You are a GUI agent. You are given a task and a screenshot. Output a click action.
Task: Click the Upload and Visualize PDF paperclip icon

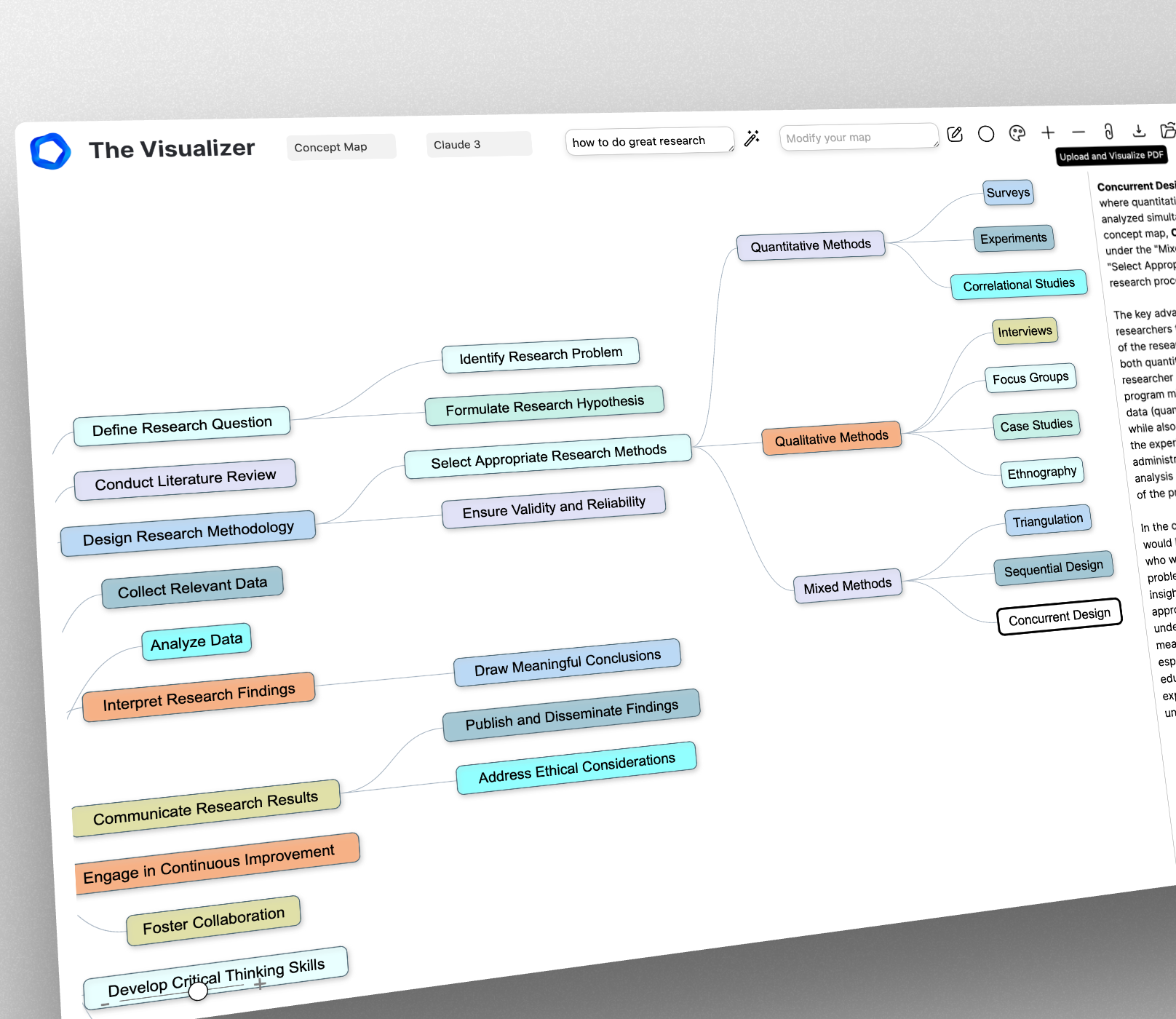click(x=1108, y=132)
